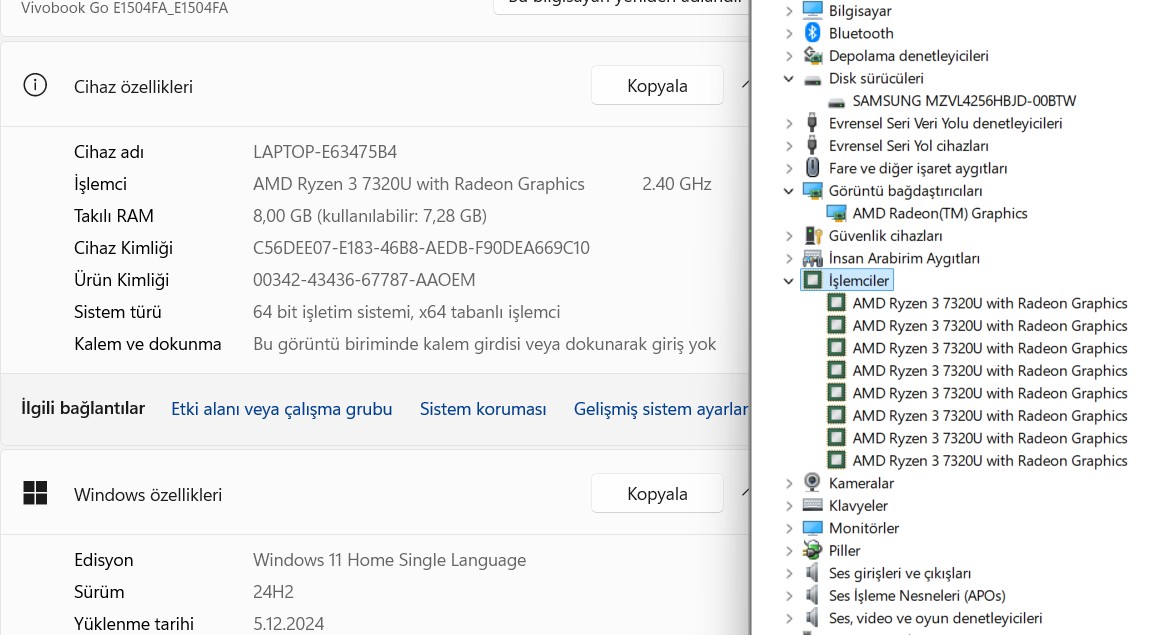Click the Klavyeler keyboard icon
1171x635 pixels.
pos(813,505)
